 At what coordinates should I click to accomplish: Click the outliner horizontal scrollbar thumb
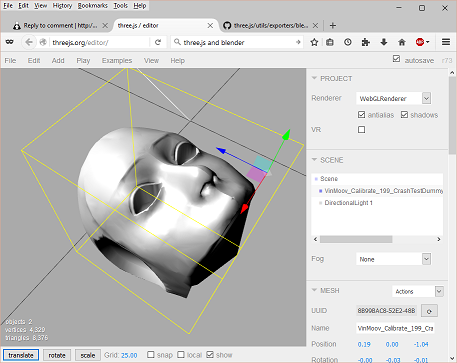356,239
